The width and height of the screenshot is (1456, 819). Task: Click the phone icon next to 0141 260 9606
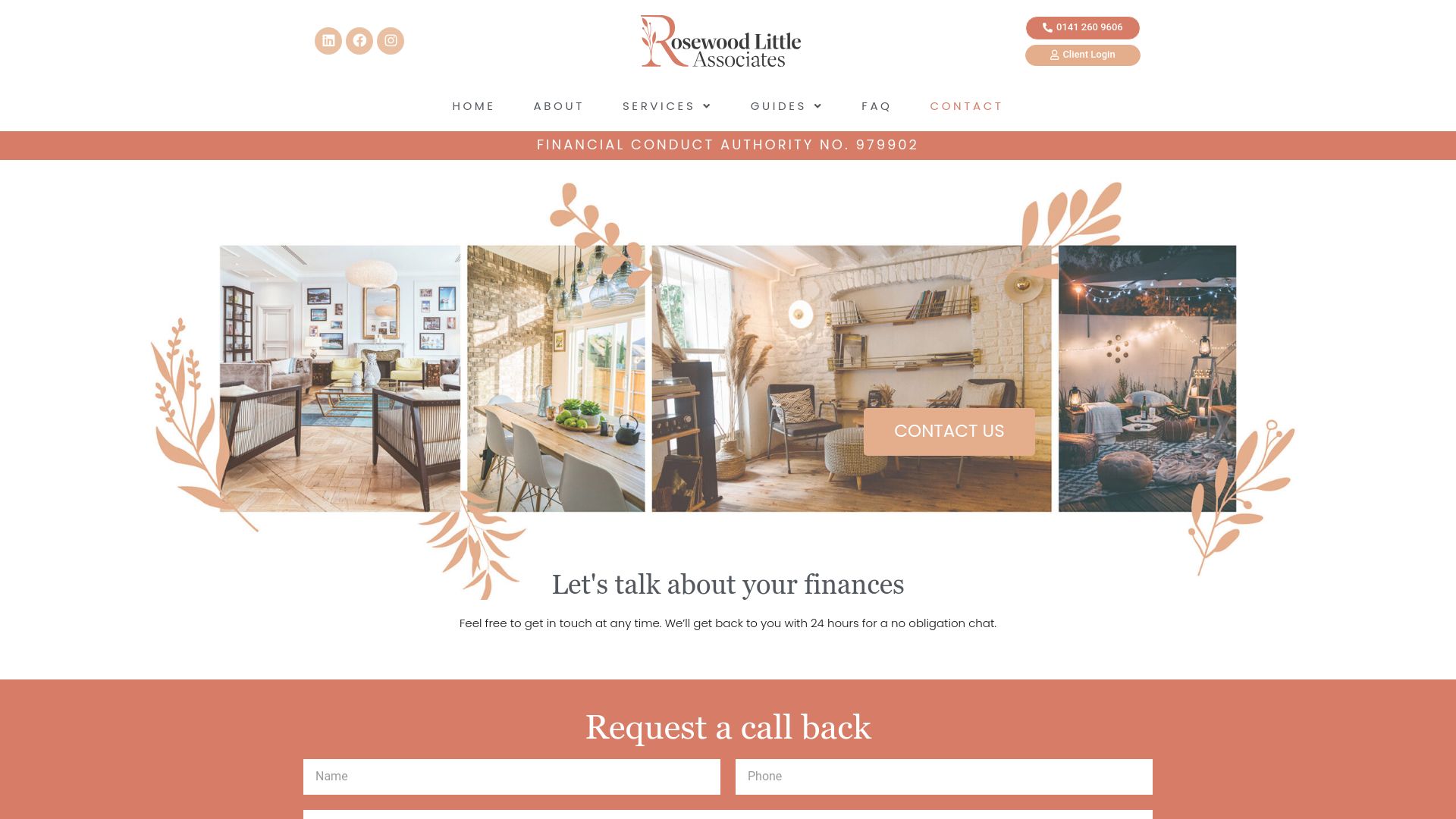1046,27
